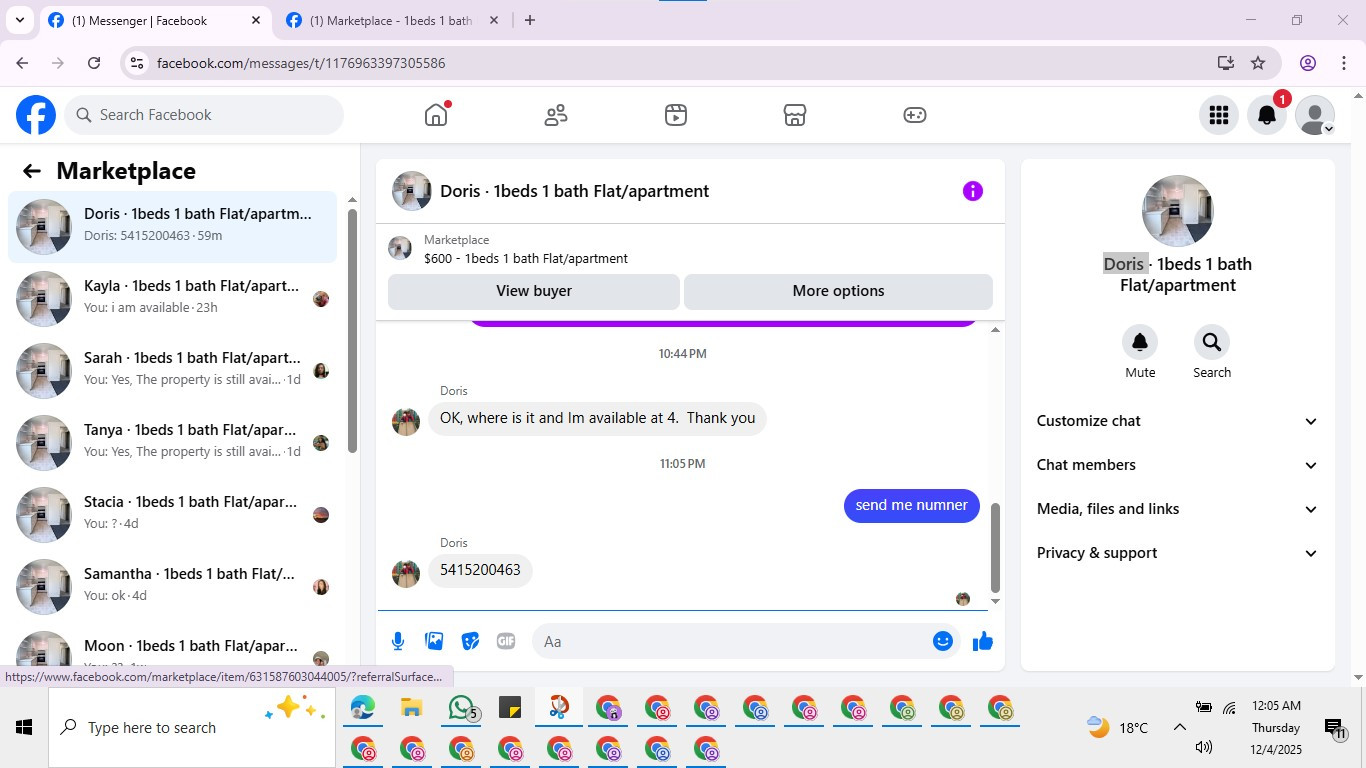Image resolution: width=1366 pixels, height=768 pixels.
Task: Click the address bar URL
Action: [301, 63]
